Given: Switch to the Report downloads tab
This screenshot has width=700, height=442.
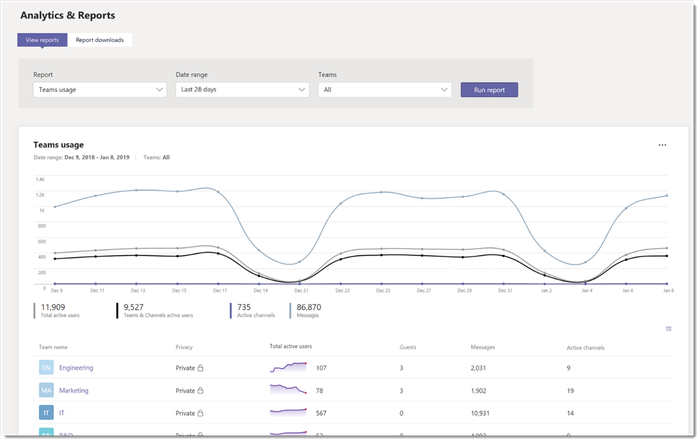Looking at the screenshot, I should (x=100, y=40).
